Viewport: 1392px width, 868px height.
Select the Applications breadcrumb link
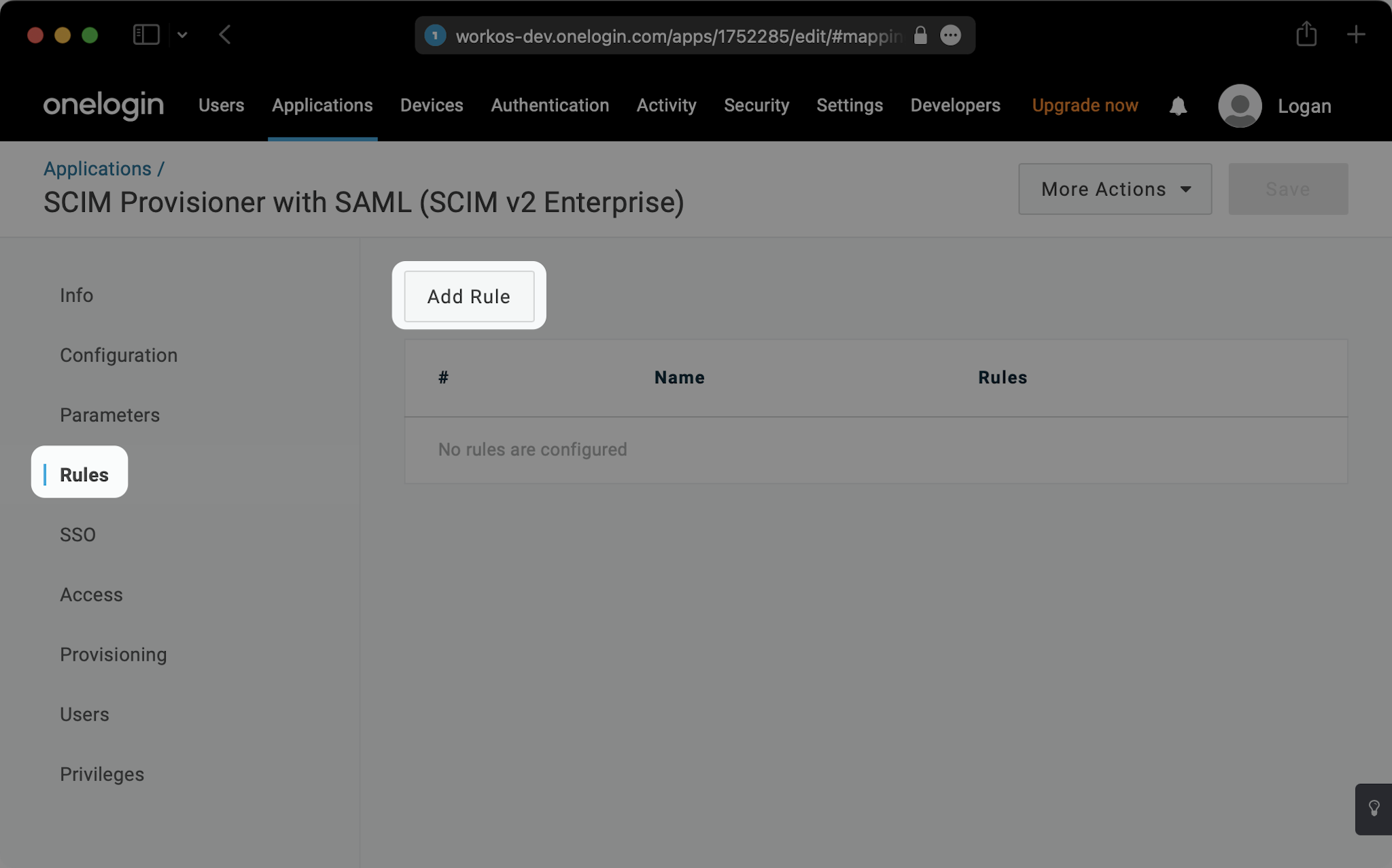click(97, 168)
